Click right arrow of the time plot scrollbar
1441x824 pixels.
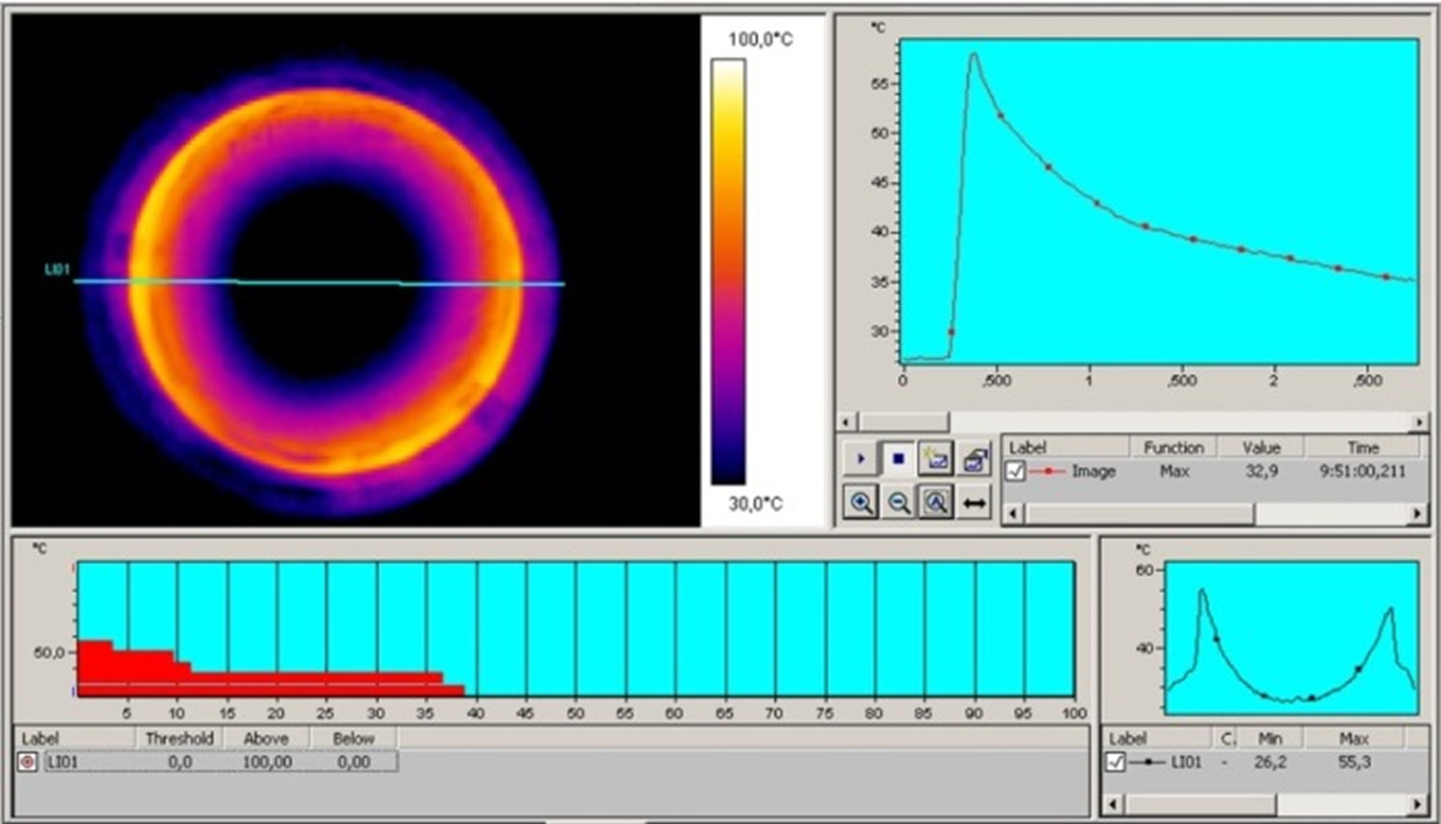coord(1418,422)
